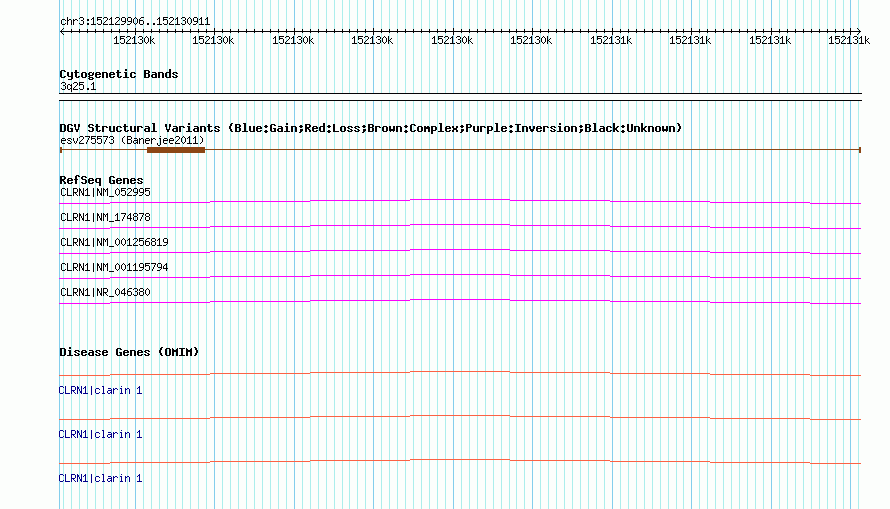Viewport: 890px width, 509px height.
Task: Click the magenta gene line under CLRN1|NM_052995
Action: click(460, 201)
